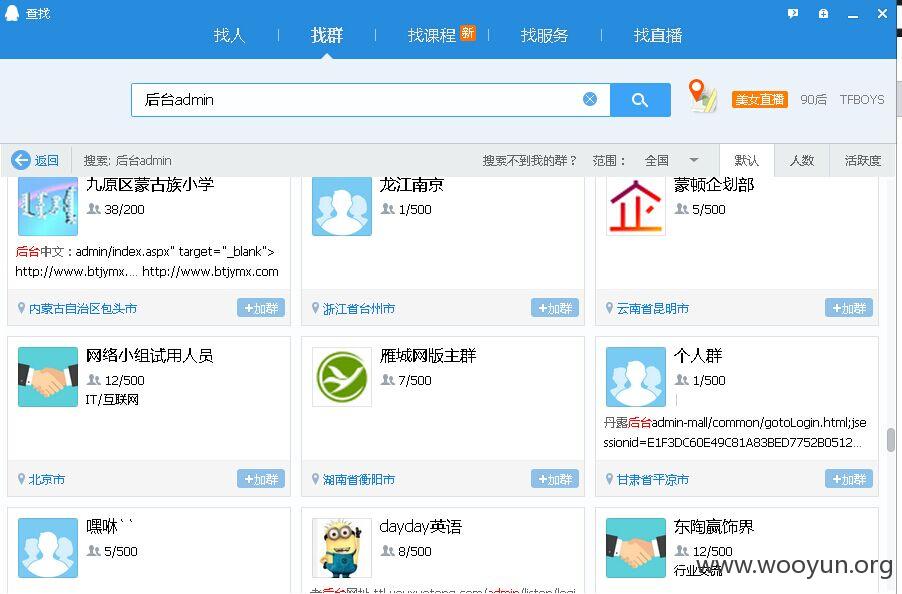Image resolution: width=902 pixels, height=594 pixels.
Task: Click 甘肃省平凉市 location link
Action: 652,480
